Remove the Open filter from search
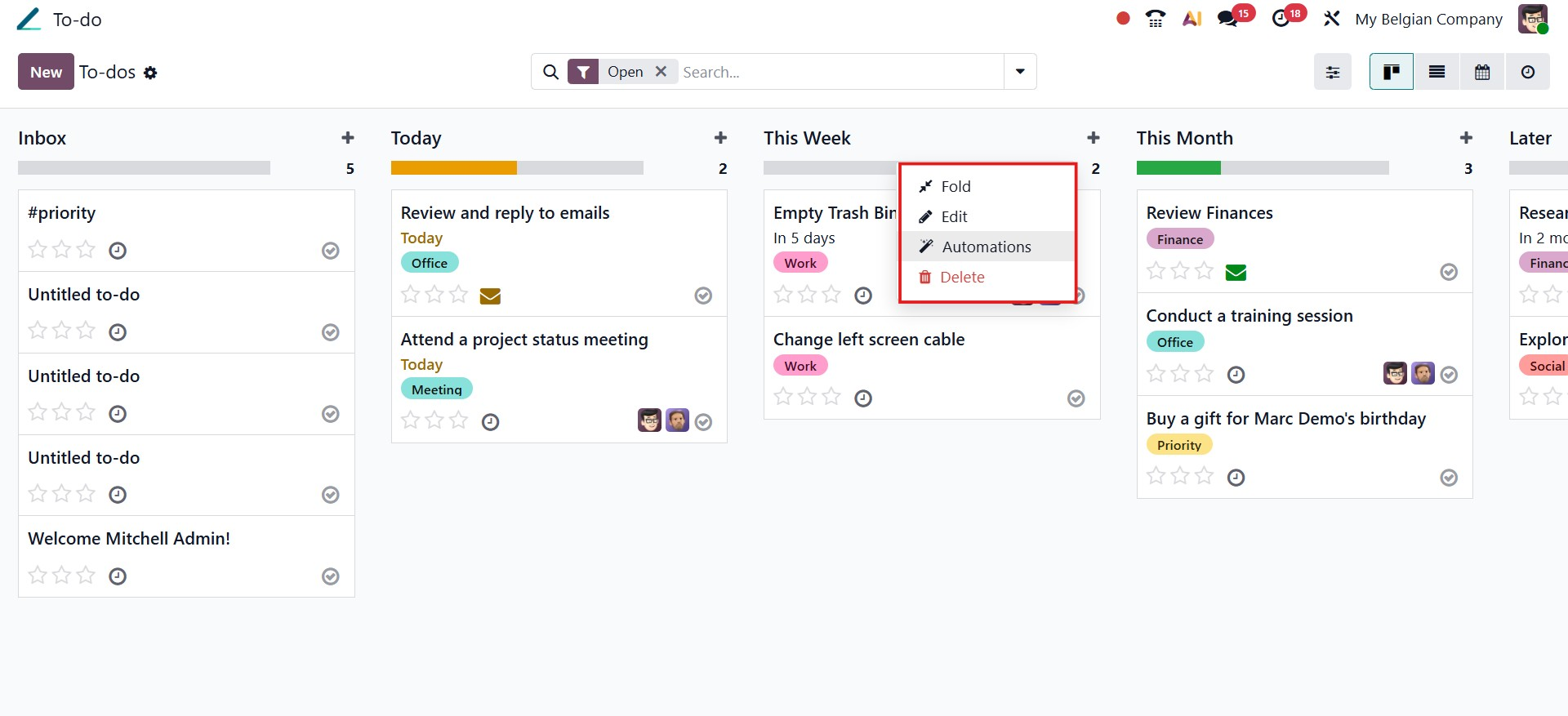Viewport: 1568px width, 716px height. (x=661, y=71)
